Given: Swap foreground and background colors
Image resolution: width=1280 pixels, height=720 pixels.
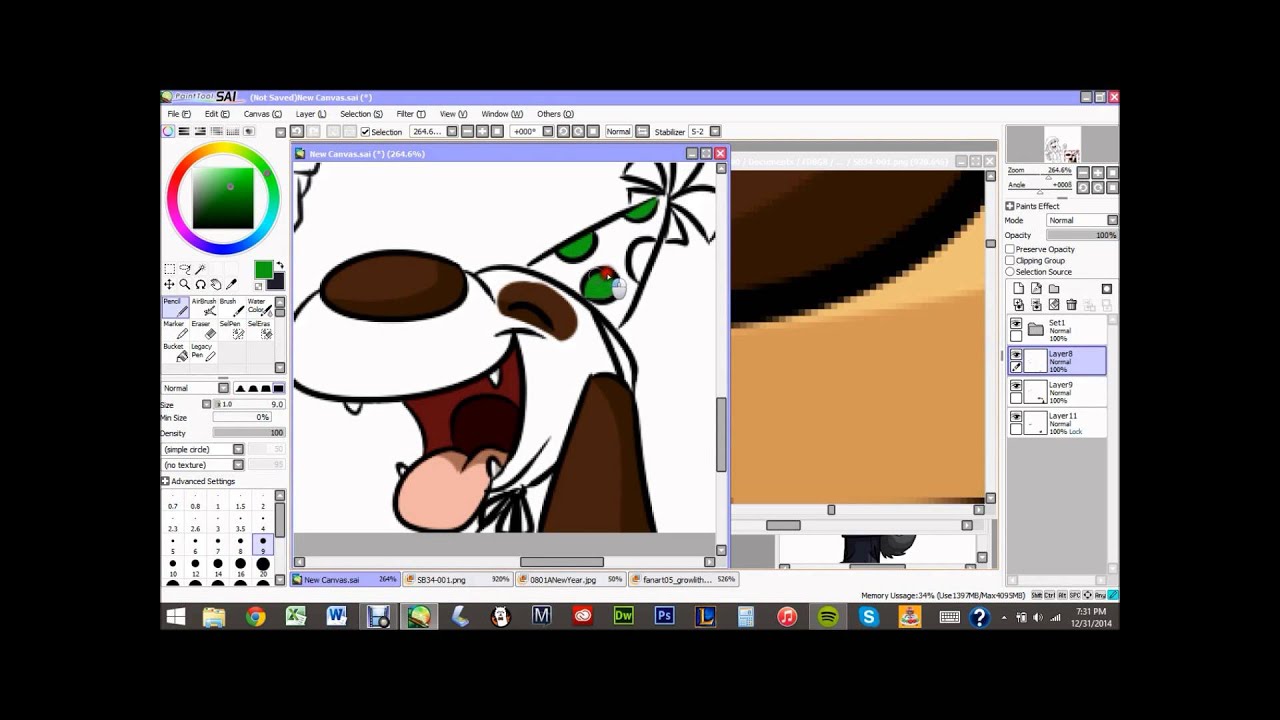Looking at the screenshot, I should (280, 265).
